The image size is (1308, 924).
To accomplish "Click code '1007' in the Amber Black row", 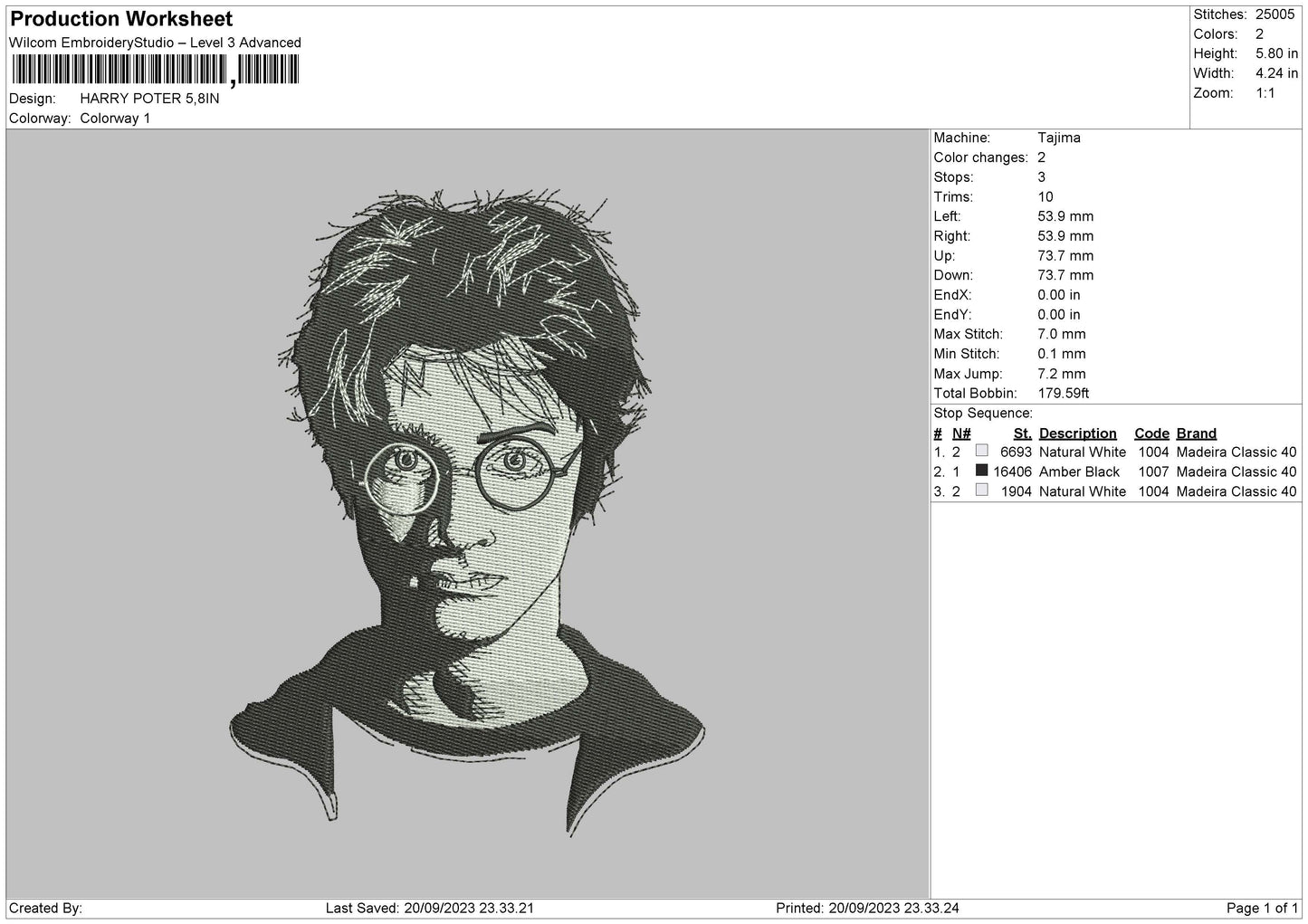I will click(x=1153, y=472).
